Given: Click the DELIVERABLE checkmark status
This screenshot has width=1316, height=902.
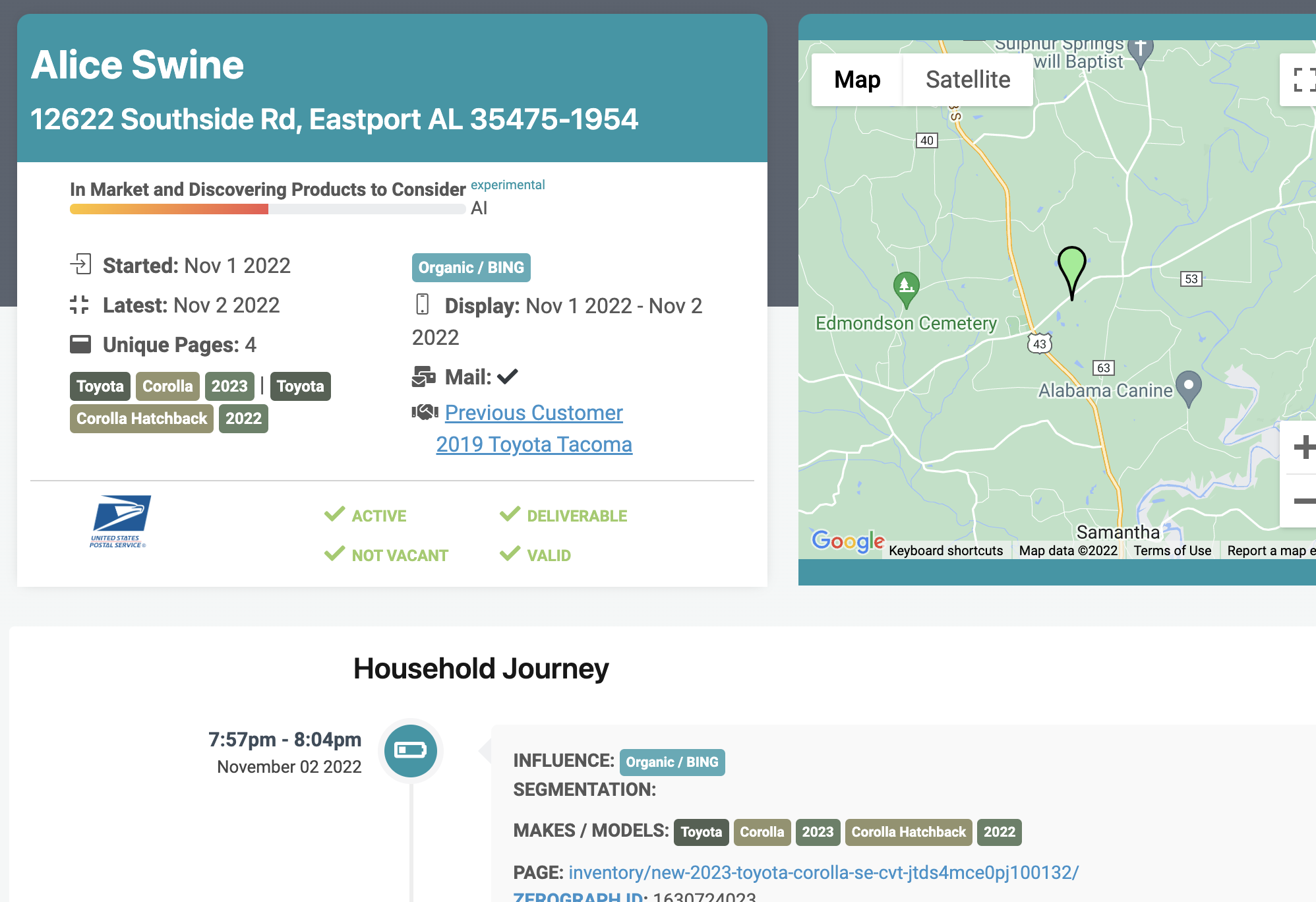Looking at the screenshot, I should click(x=564, y=516).
